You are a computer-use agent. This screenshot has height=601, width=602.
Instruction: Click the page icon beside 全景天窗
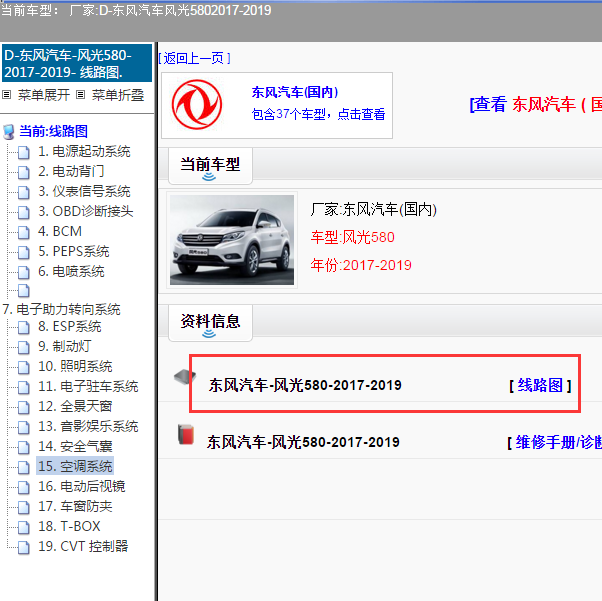click(x=23, y=407)
